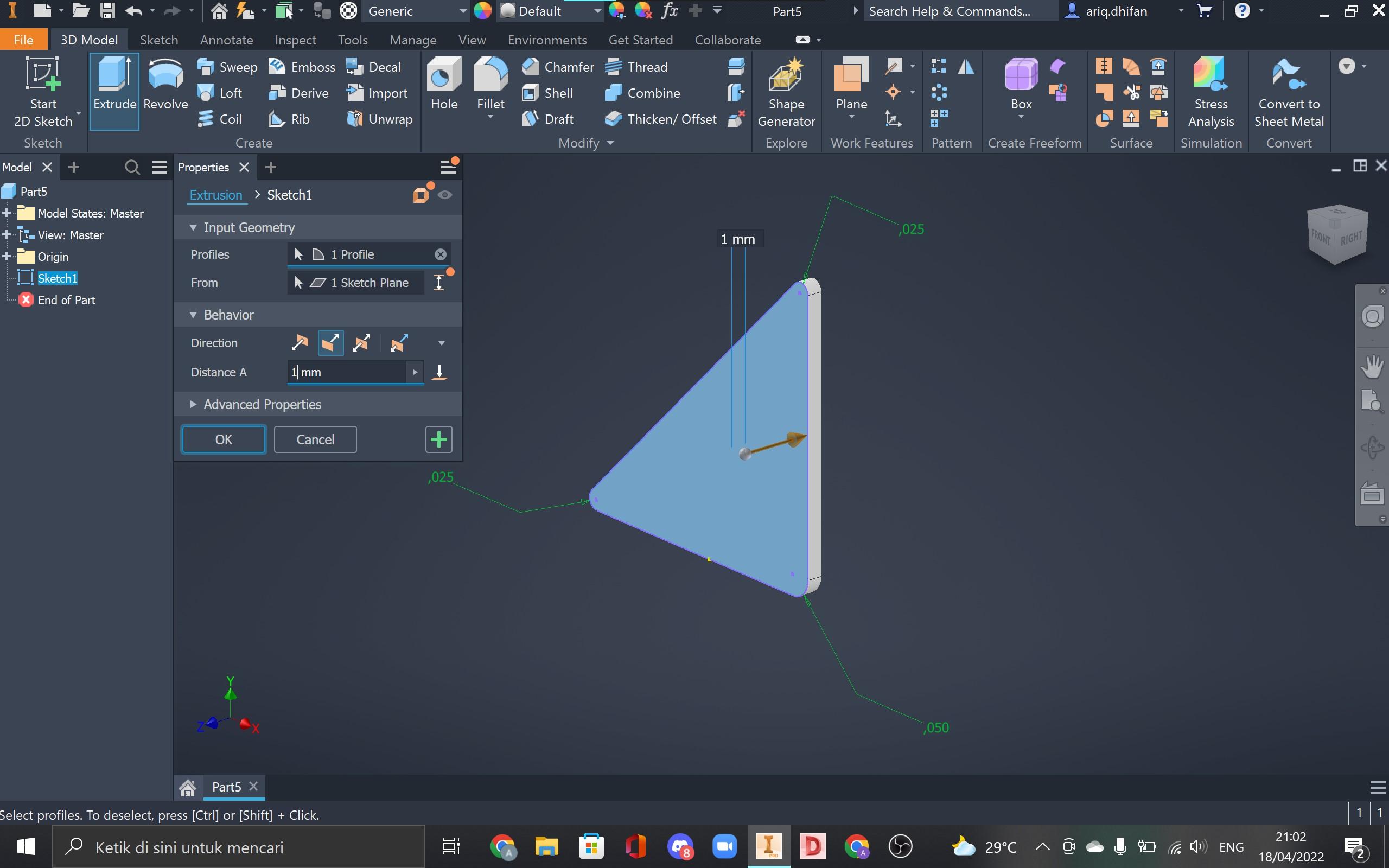Cancel the extrusion dialog
Viewport: 1389px width, 868px height.
(x=315, y=440)
